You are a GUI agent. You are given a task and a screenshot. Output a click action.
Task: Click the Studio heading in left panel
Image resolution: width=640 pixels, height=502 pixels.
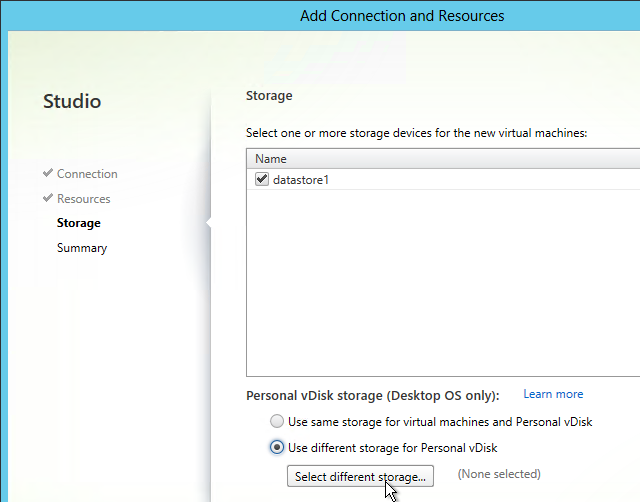pyautogui.click(x=72, y=101)
